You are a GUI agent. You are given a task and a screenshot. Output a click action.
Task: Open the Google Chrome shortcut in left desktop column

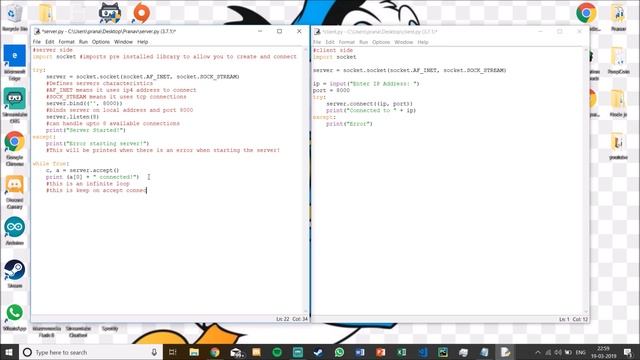pyautogui.click(x=15, y=148)
